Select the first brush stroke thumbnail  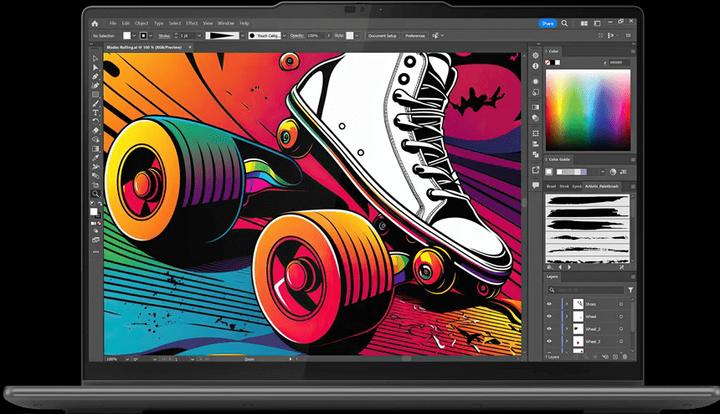(587, 200)
